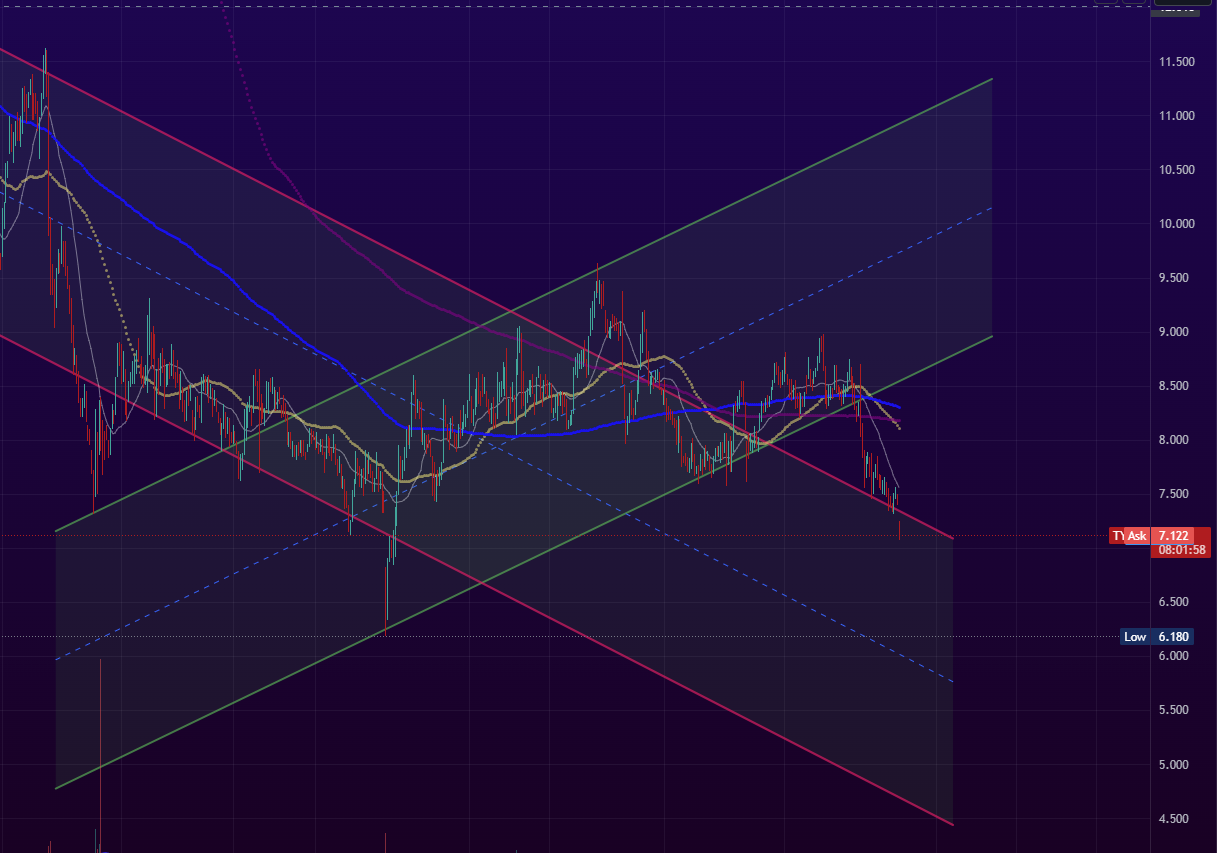Click the 10.000 price axis label
Viewport: 1217px width, 853px height.
pyautogui.click(x=1176, y=224)
